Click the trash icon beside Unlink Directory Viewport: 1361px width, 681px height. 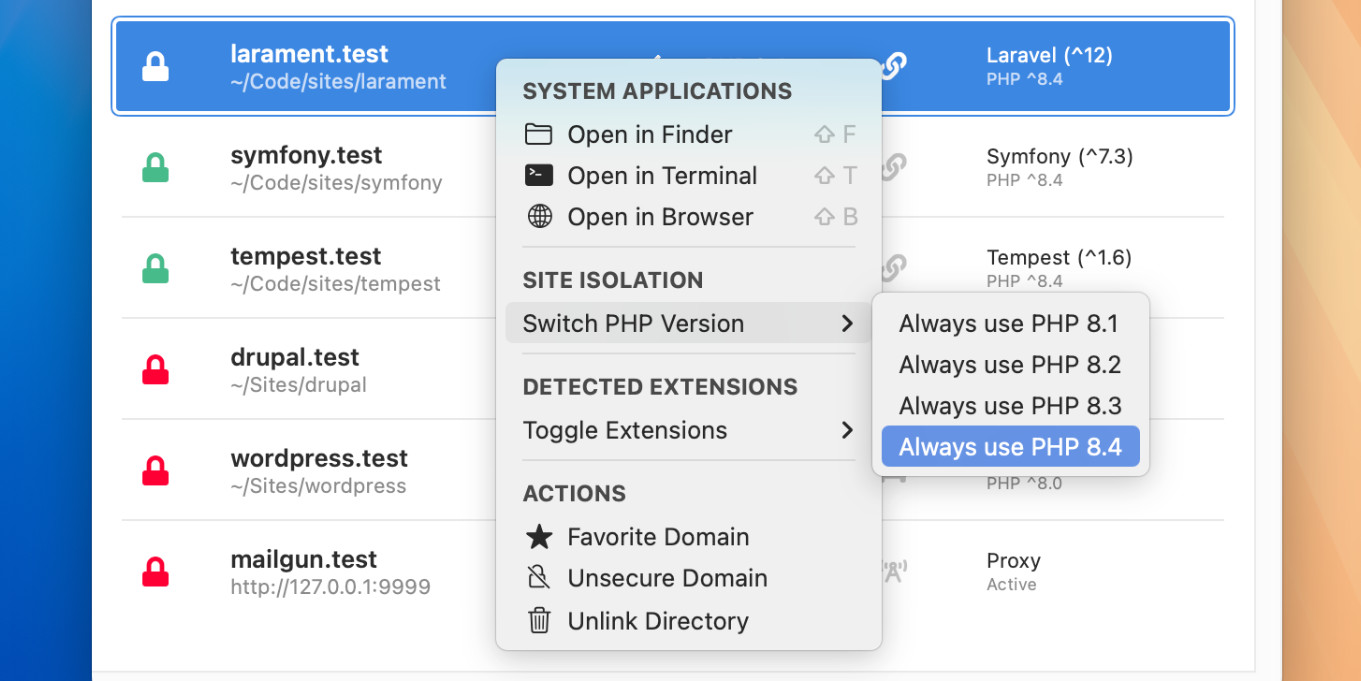(x=539, y=621)
